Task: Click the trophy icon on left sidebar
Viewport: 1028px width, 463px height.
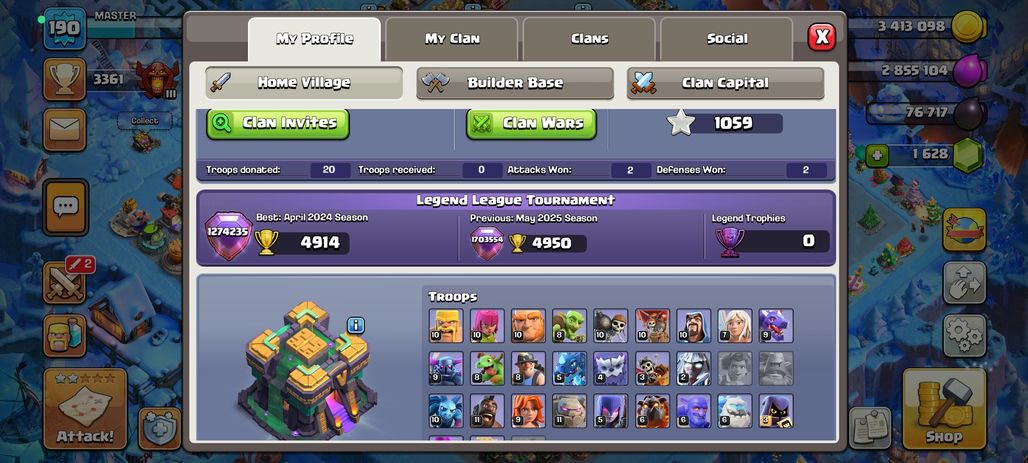Action: [64, 79]
